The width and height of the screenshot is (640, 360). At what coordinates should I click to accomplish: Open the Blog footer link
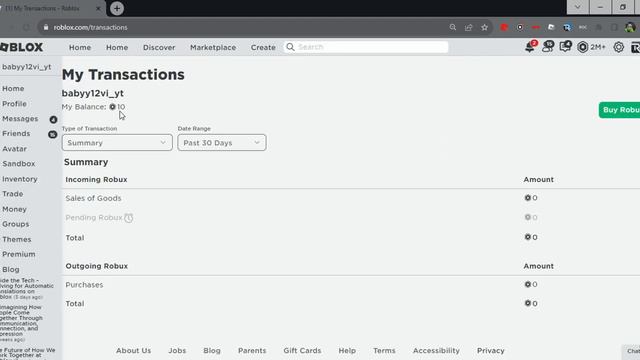[212, 351]
